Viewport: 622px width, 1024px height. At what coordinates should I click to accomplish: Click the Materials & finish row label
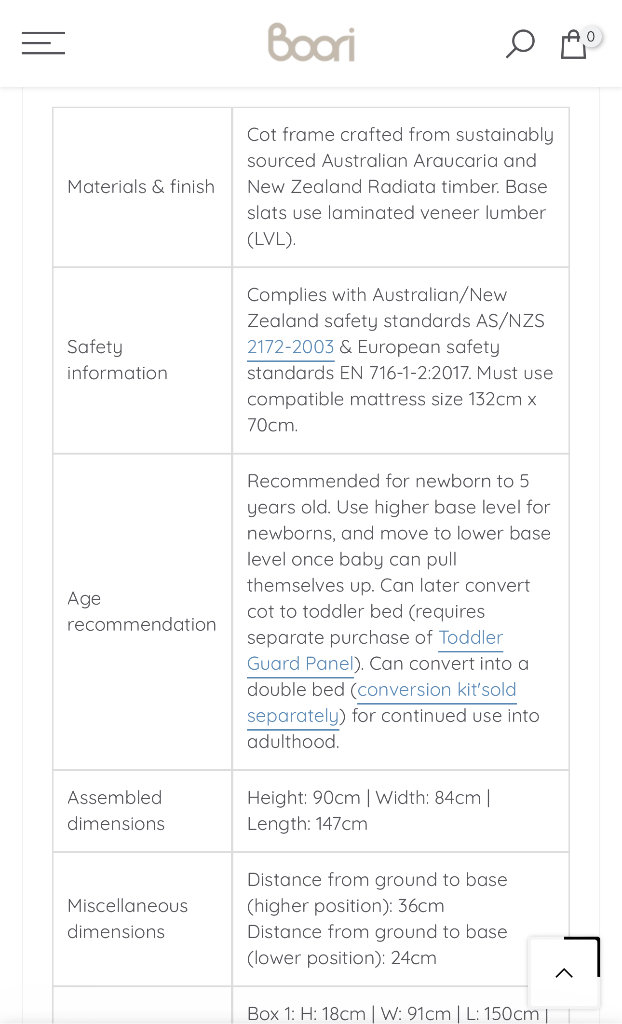point(141,187)
